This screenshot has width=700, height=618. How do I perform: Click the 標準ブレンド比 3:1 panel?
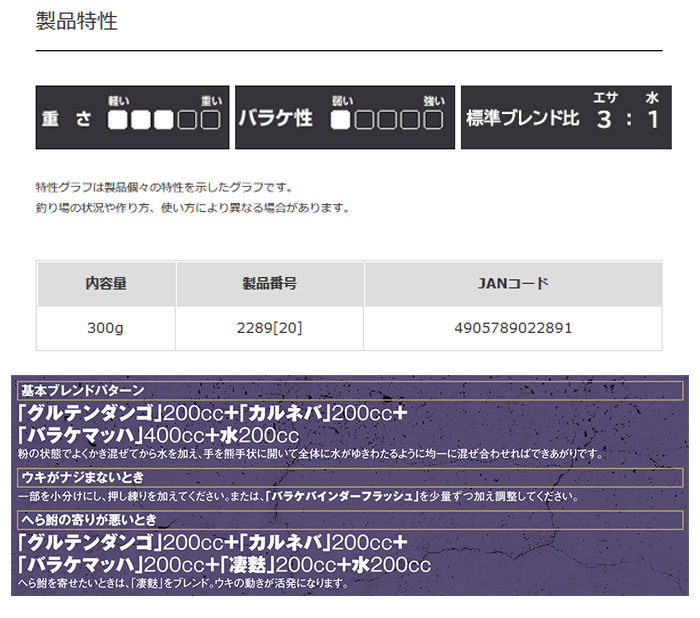coord(566,117)
